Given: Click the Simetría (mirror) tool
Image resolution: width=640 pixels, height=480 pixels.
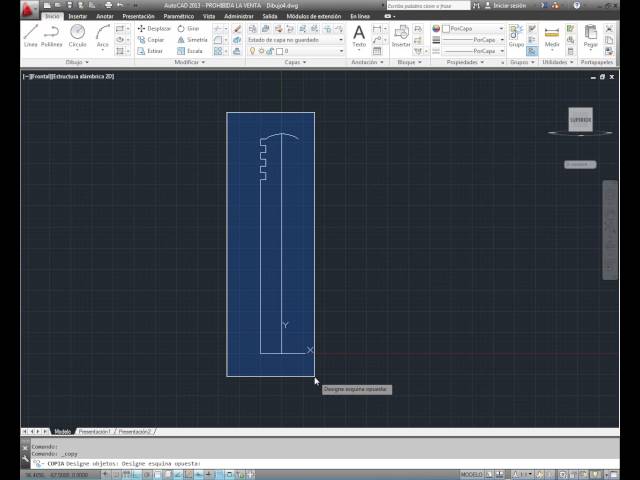Looking at the screenshot, I should pyautogui.click(x=192, y=40).
